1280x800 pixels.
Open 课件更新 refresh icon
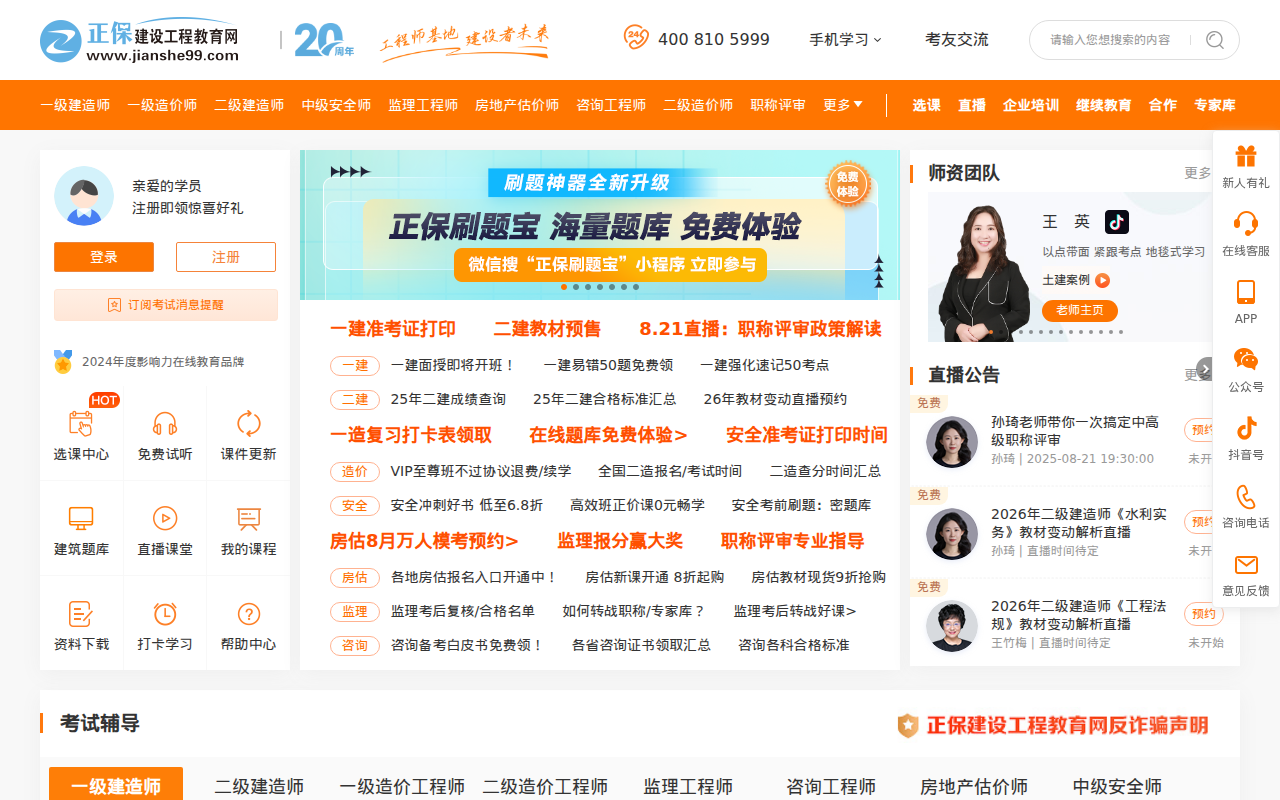[248, 423]
